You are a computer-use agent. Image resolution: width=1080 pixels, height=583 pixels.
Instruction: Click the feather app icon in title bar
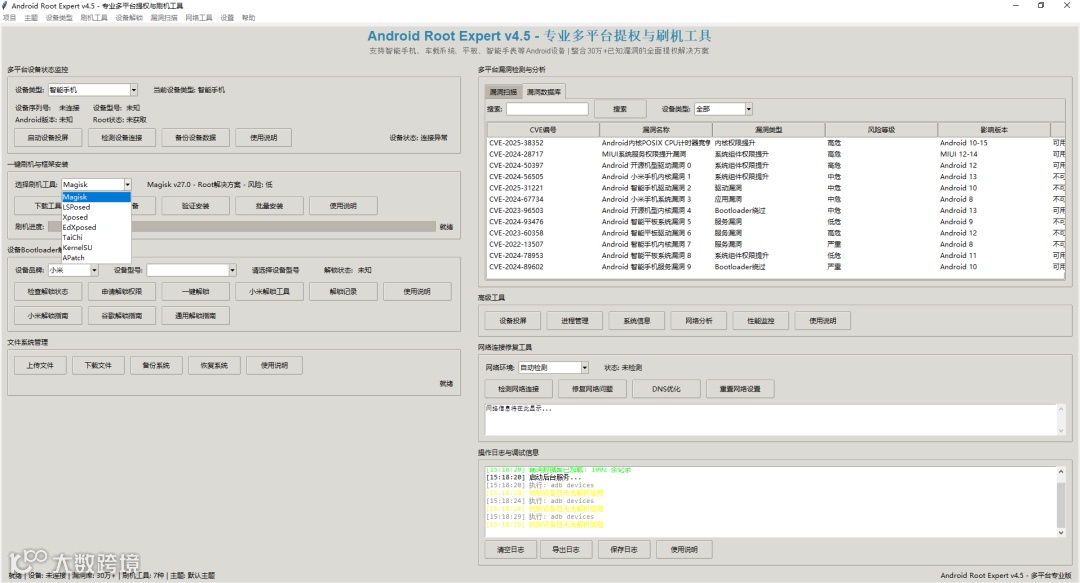click(x=5, y=6)
